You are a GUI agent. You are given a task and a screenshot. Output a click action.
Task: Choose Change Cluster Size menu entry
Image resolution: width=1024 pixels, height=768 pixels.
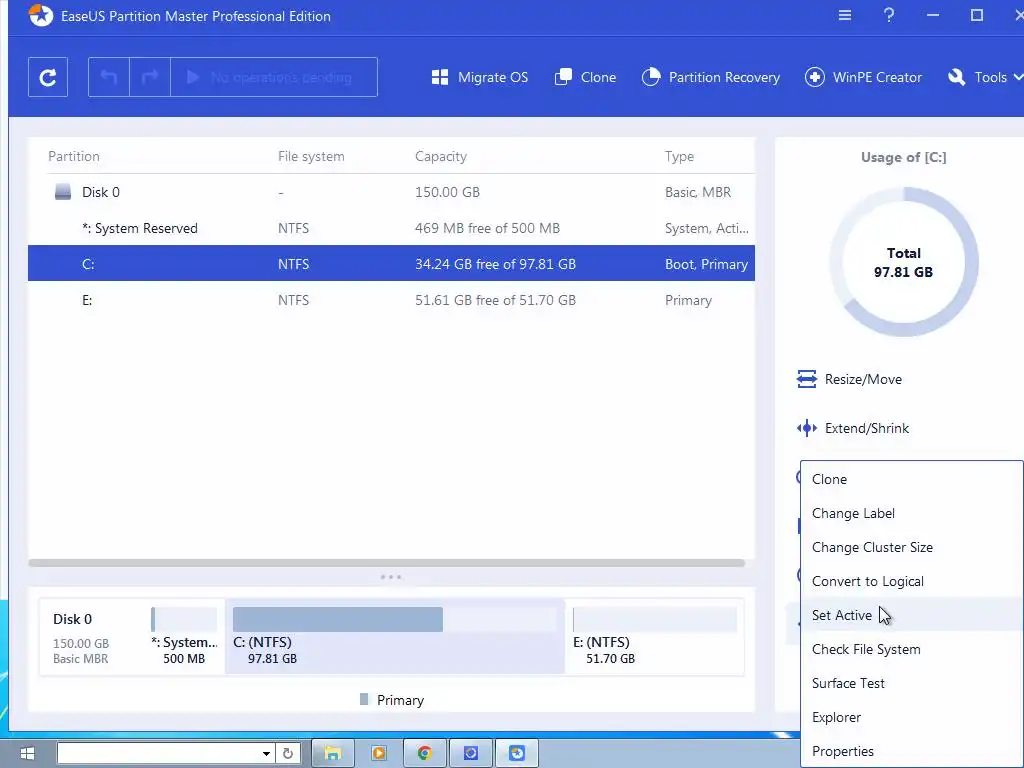912,547
